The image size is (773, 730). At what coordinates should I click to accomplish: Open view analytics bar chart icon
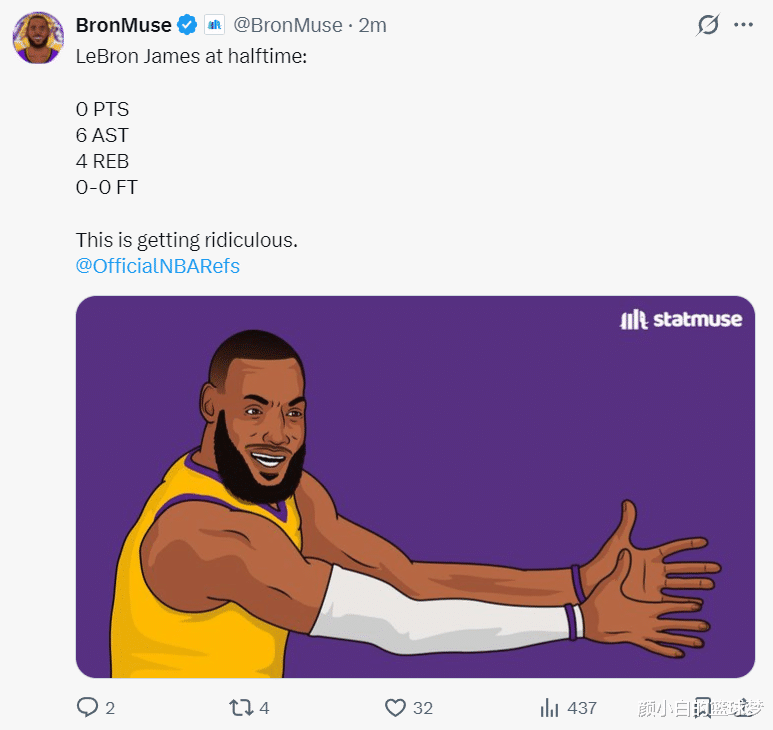549,708
